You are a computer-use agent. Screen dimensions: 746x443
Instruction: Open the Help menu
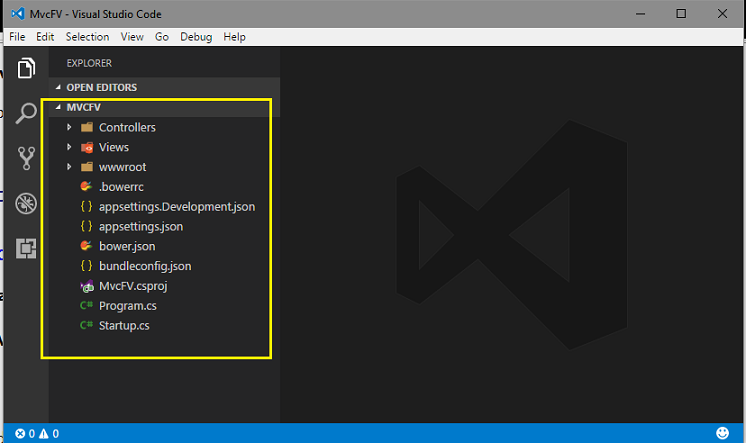pyautogui.click(x=235, y=37)
